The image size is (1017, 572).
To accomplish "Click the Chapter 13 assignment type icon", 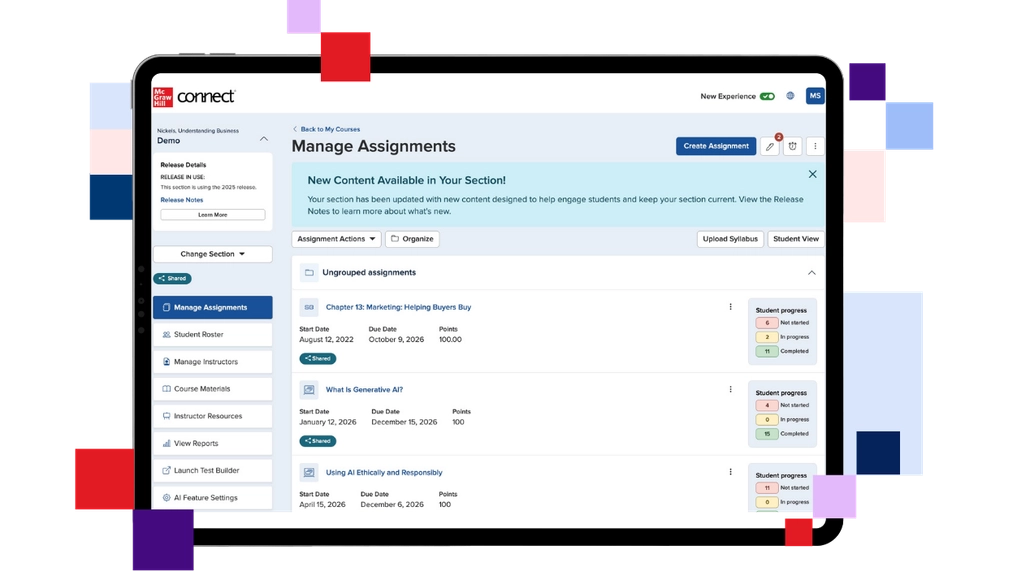I will (309, 307).
